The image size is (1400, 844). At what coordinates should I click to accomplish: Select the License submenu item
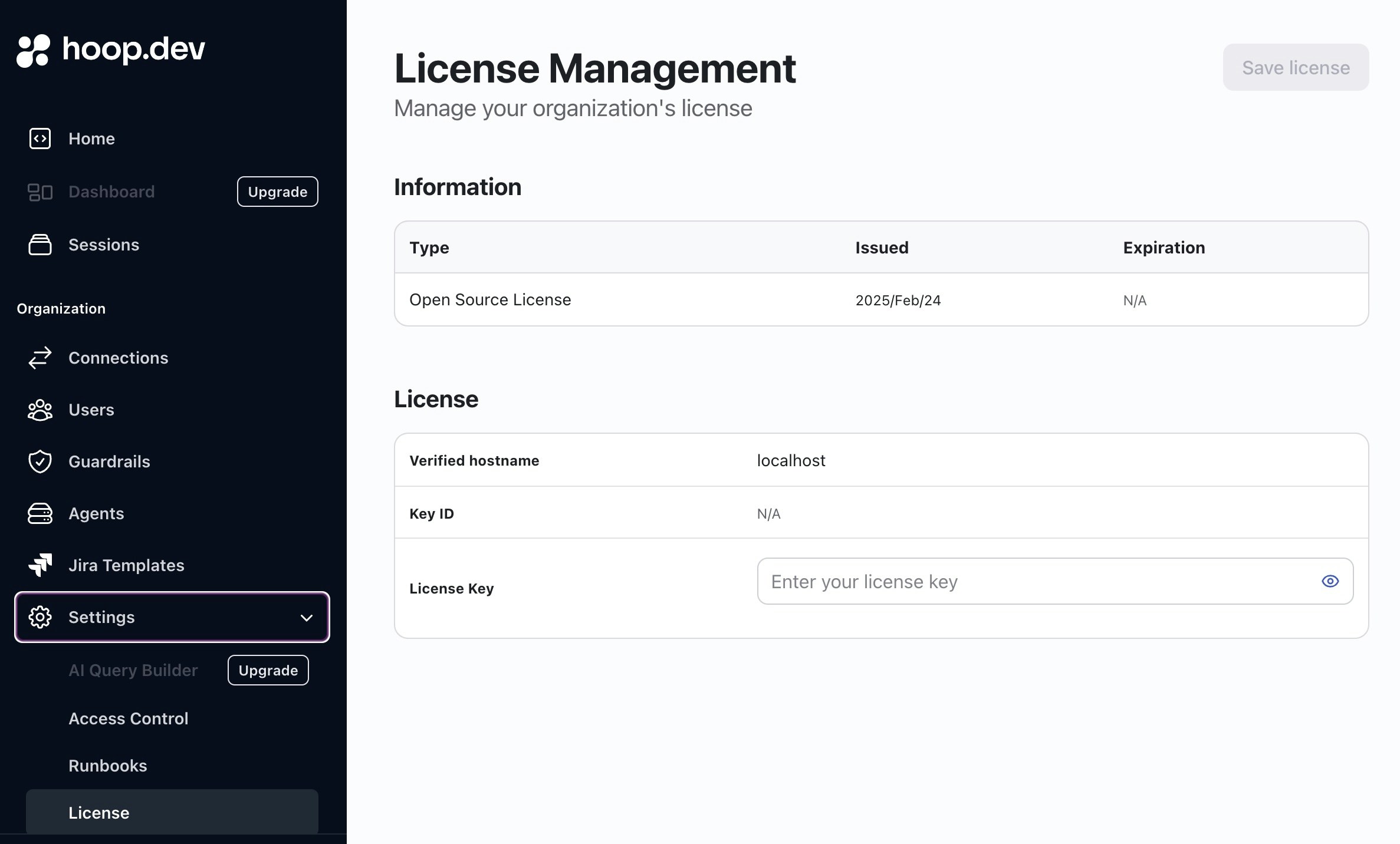pos(99,813)
